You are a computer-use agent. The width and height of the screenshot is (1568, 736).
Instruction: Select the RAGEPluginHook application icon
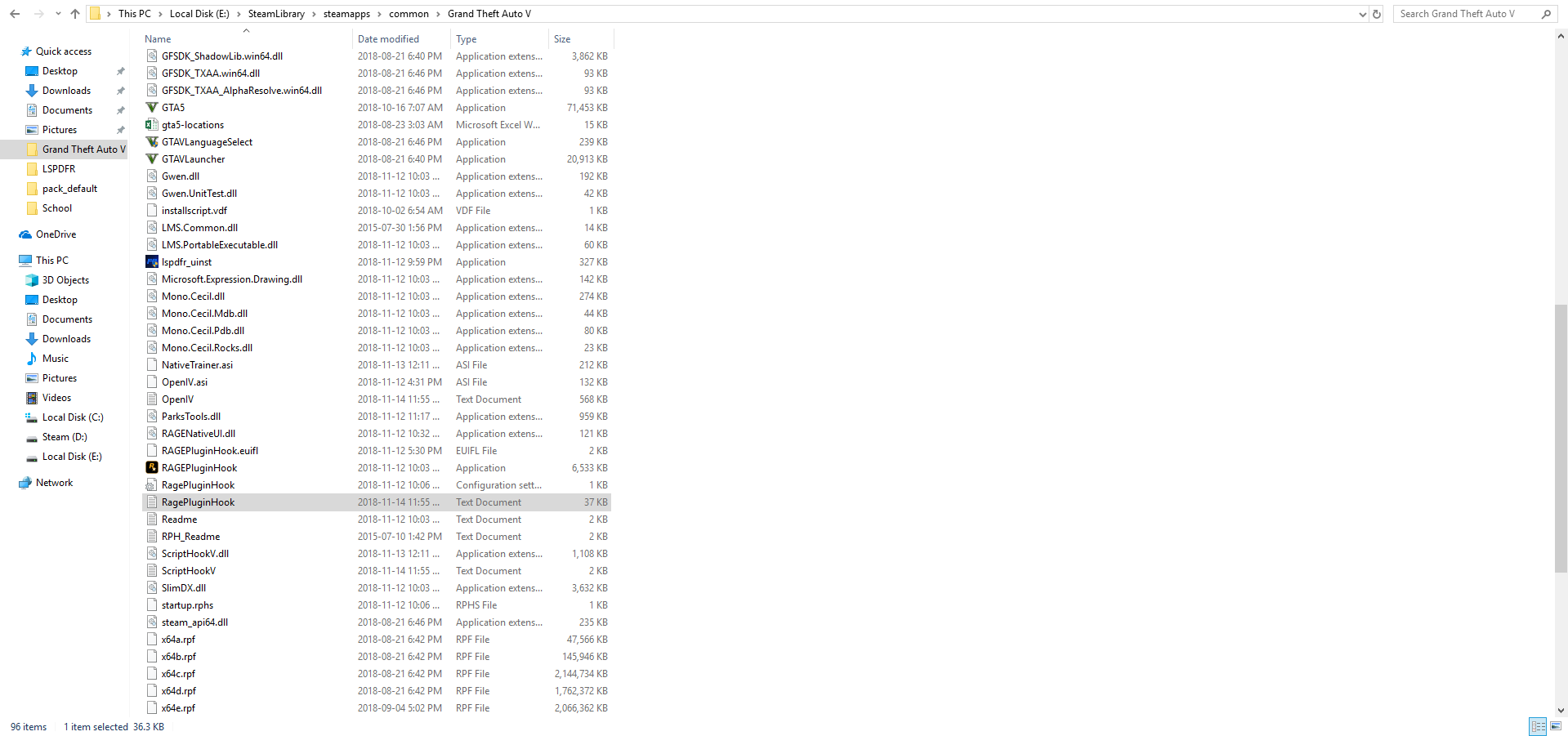click(x=152, y=468)
